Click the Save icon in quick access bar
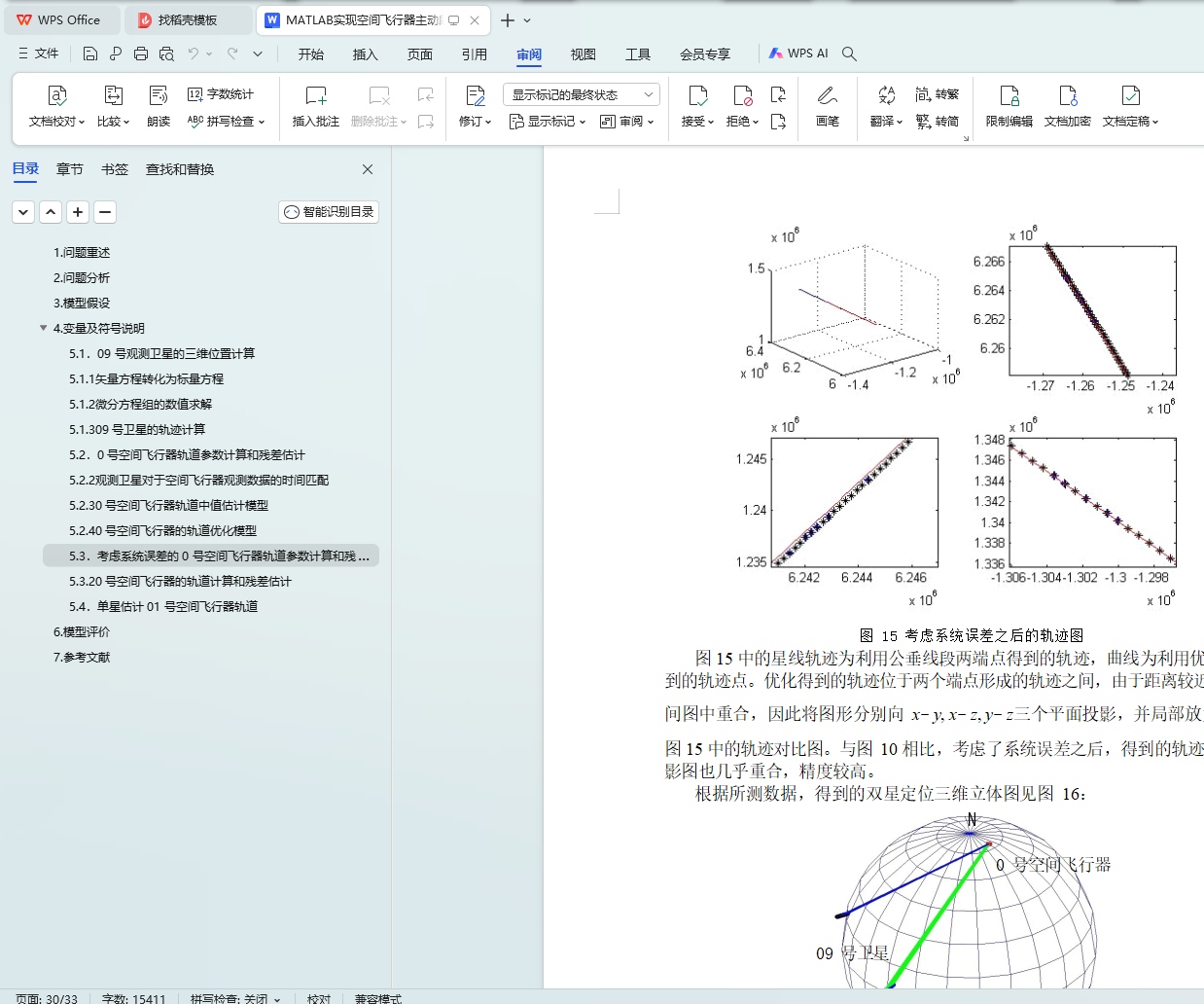This screenshot has height=1004, width=1204. [x=90, y=54]
